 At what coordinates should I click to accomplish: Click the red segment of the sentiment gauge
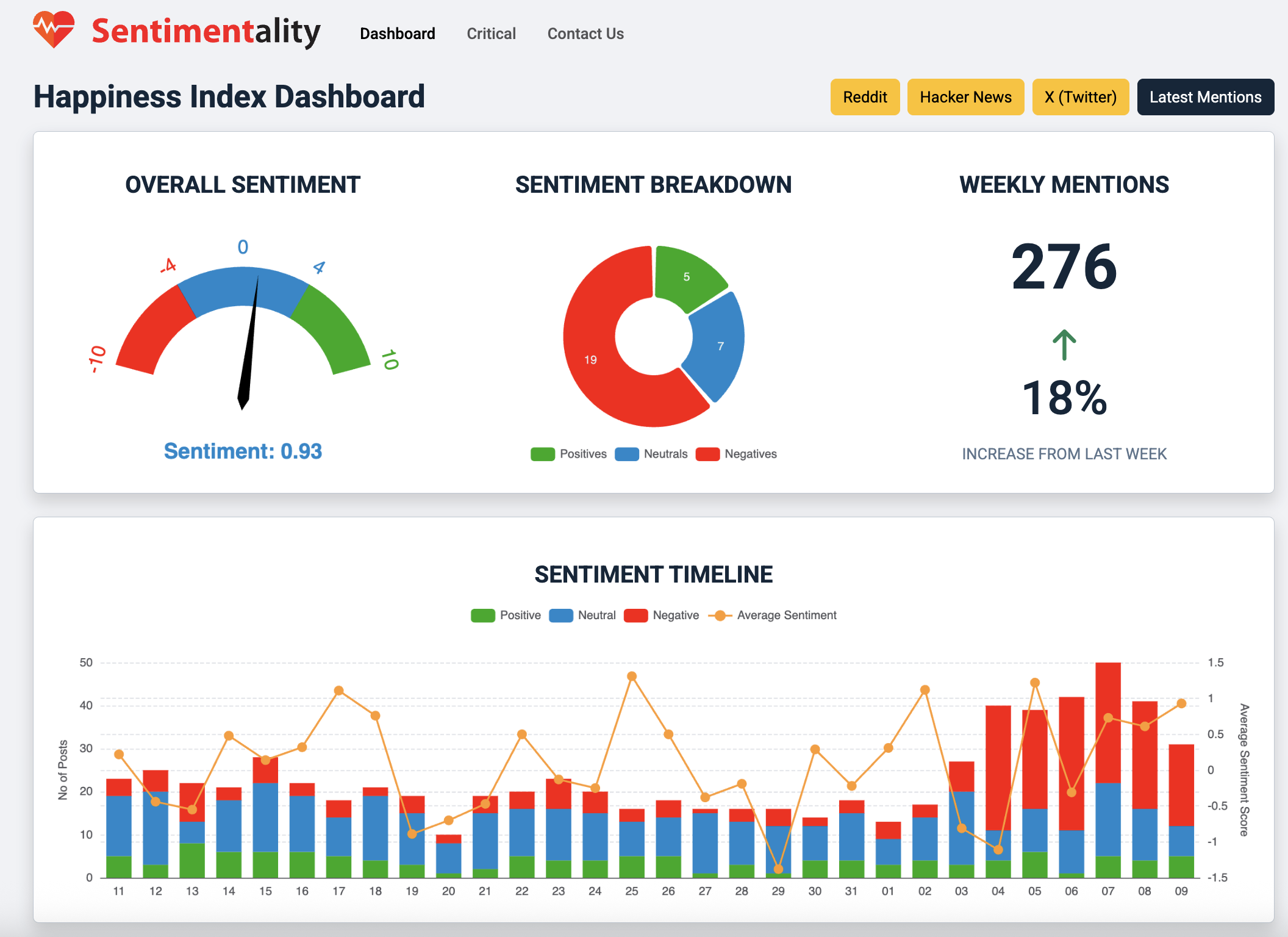(x=156, y=329)
